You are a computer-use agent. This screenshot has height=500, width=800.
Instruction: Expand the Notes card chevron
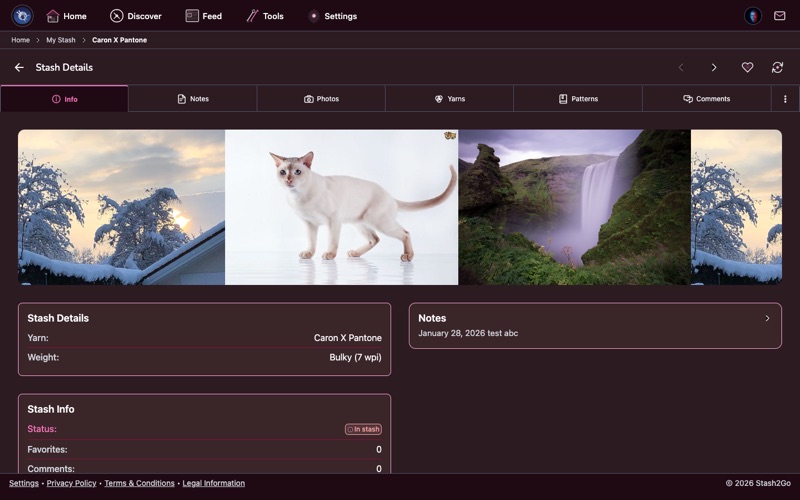(767, 318)
